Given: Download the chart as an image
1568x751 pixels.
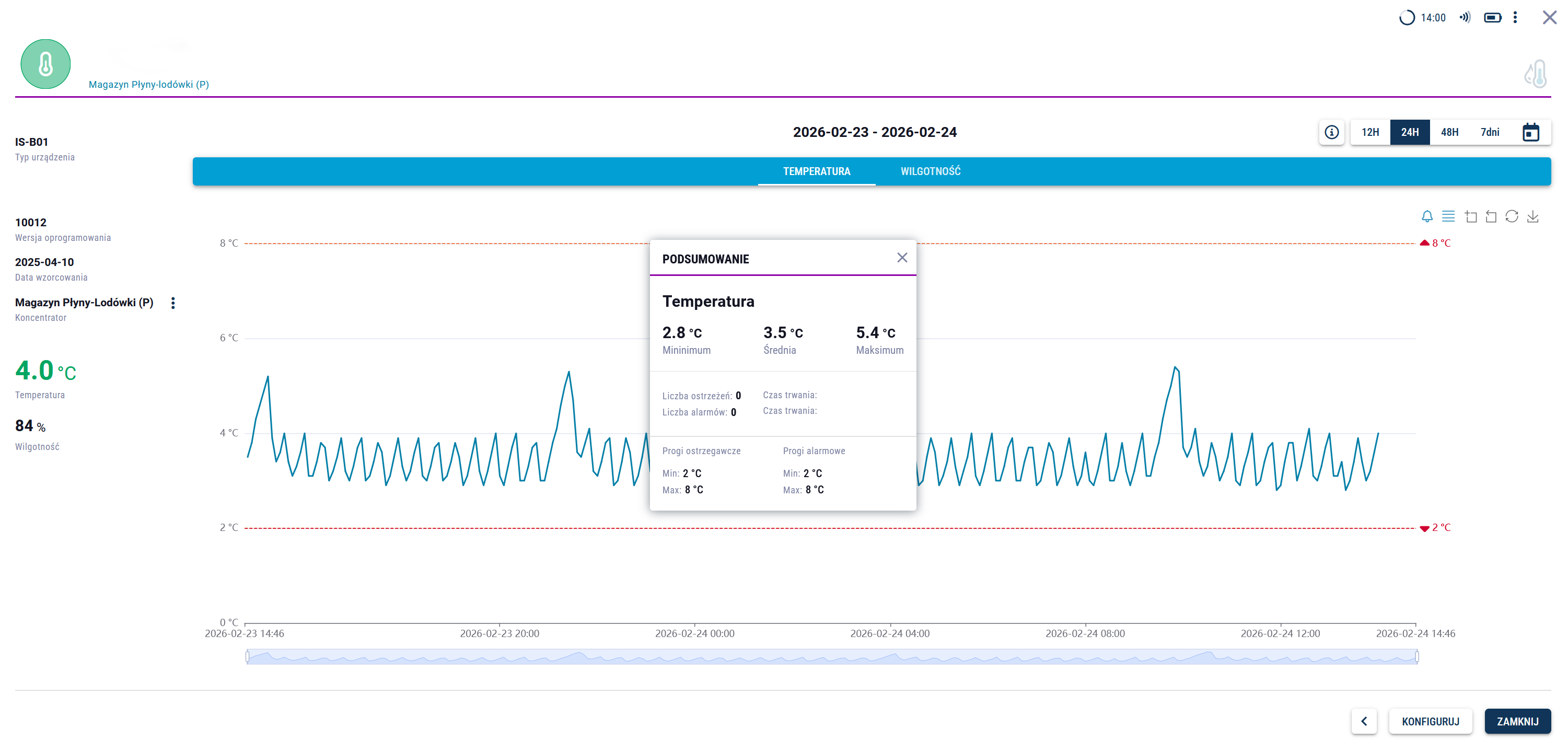Looking at the screenshot, I should (x=1532, y=216).
